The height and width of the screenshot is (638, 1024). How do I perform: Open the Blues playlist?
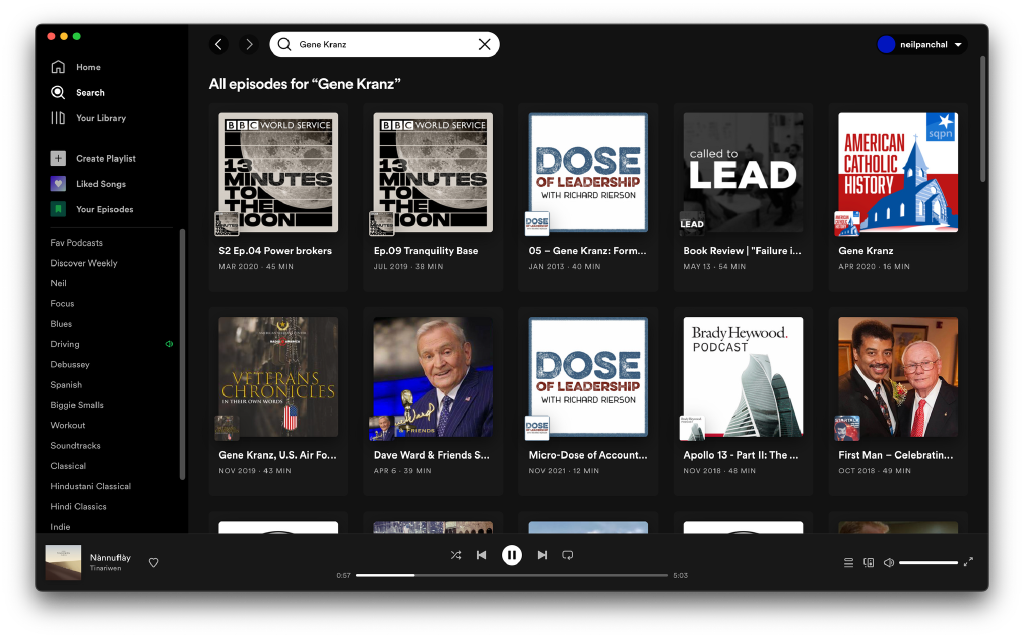61,324
